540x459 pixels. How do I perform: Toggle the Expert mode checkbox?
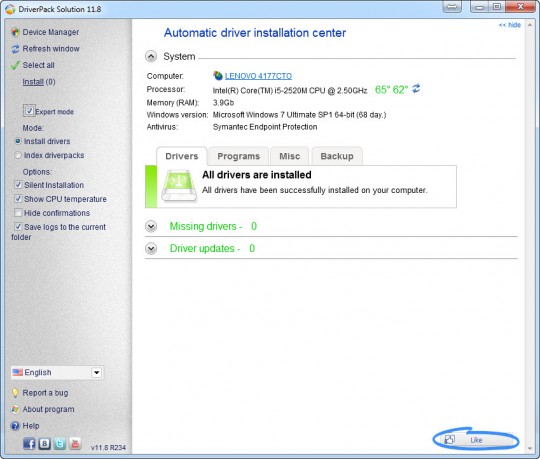[x=29, y=111]
